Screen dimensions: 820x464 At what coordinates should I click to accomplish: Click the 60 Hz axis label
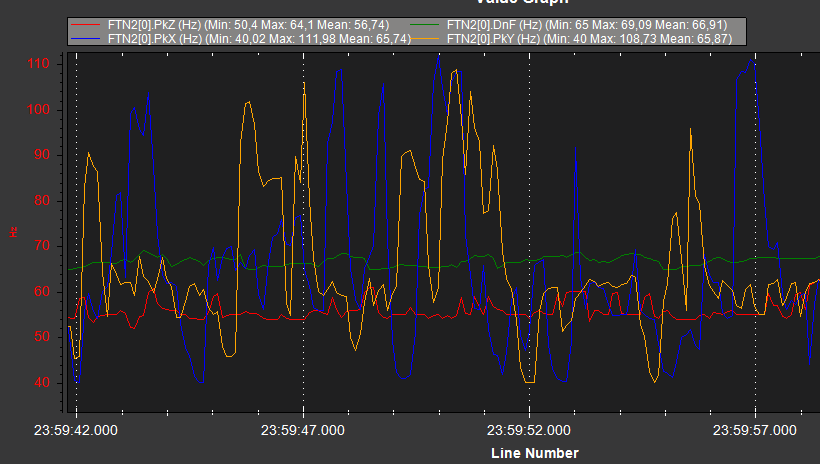pos(42,291)
